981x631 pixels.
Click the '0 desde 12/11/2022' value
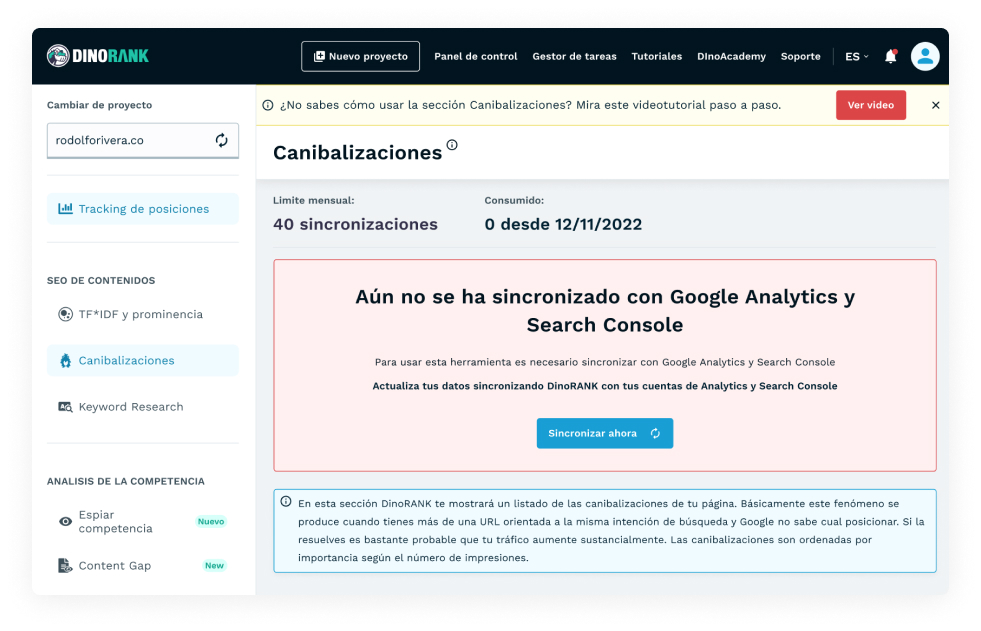563,224
